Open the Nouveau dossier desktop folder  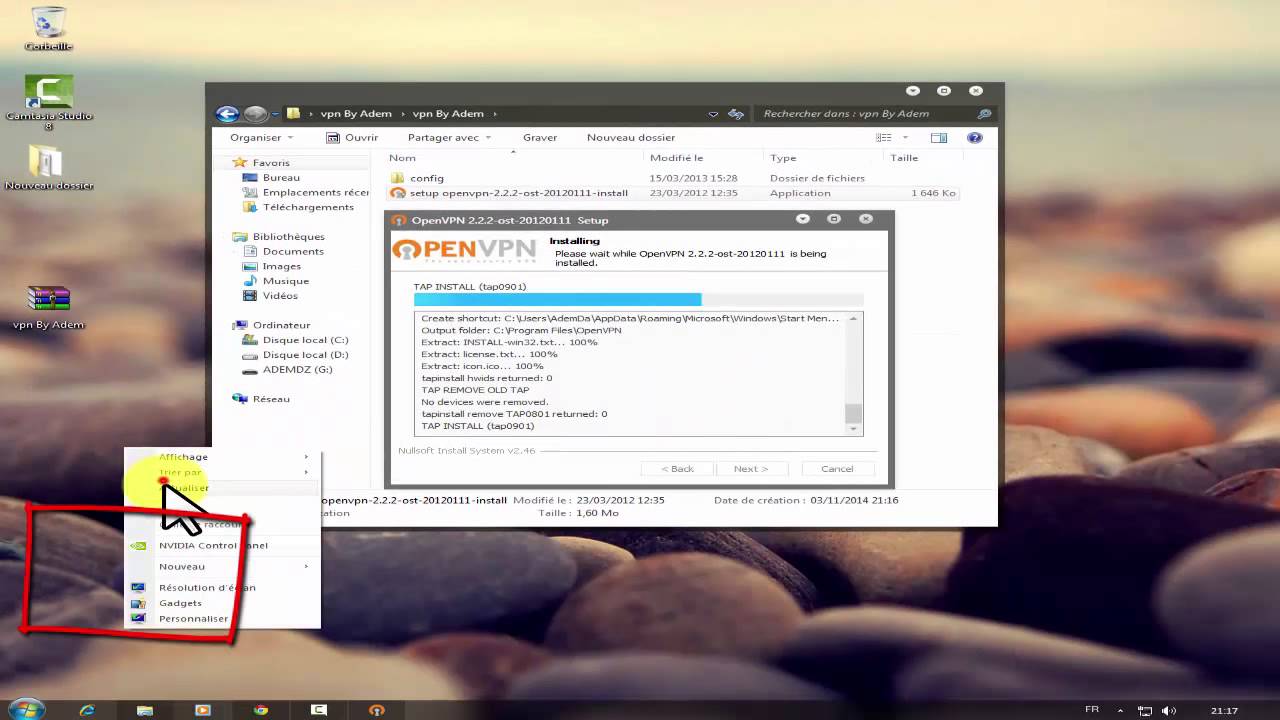point(48,167)
